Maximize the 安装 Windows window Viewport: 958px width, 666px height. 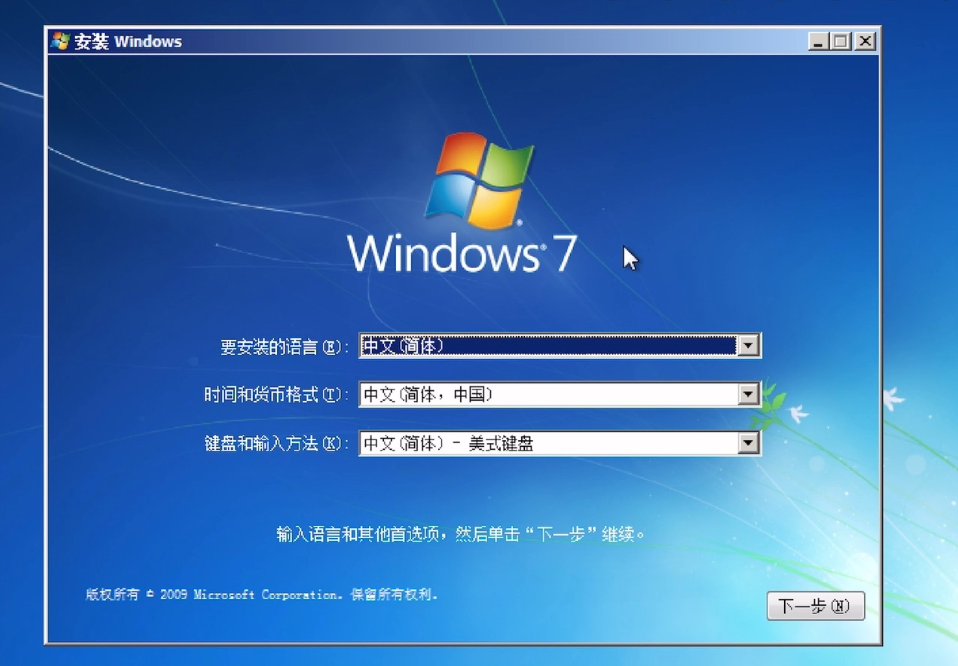841,42
